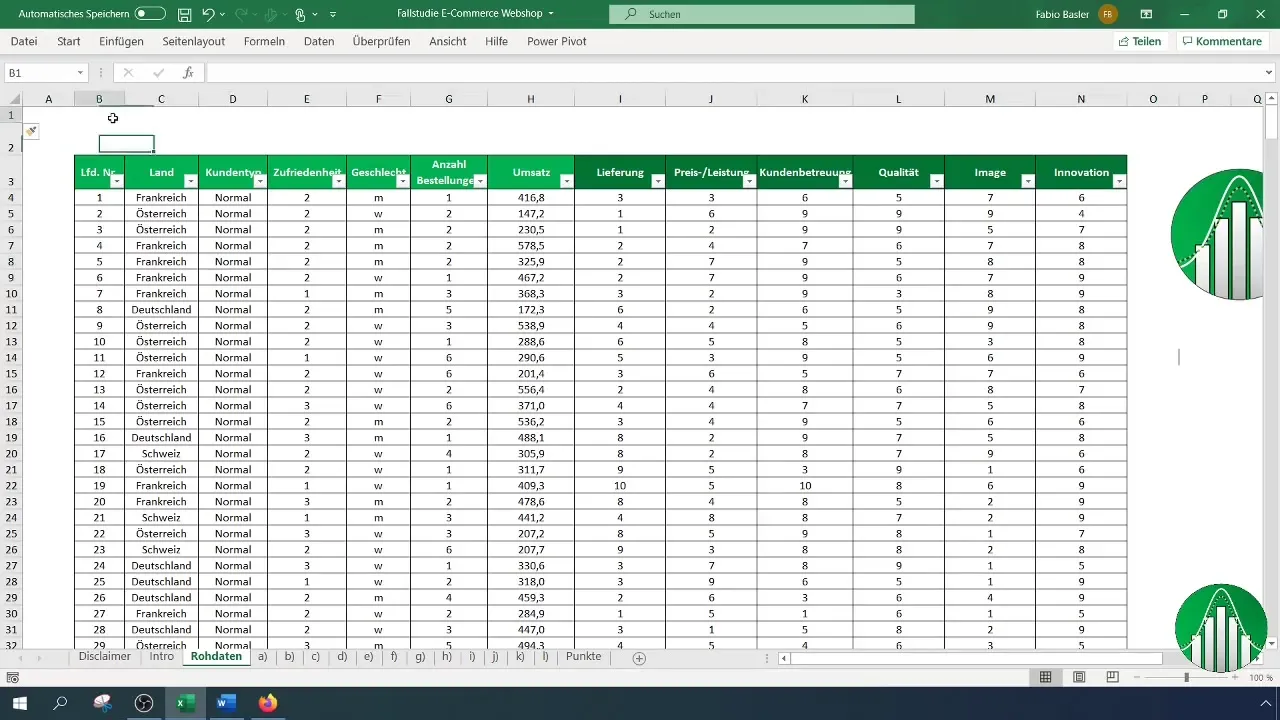Image resolution: width=1280 pixels, height=720 pixels.
Task: Open filter dropdown for Innovation column
Action: 1120,181
